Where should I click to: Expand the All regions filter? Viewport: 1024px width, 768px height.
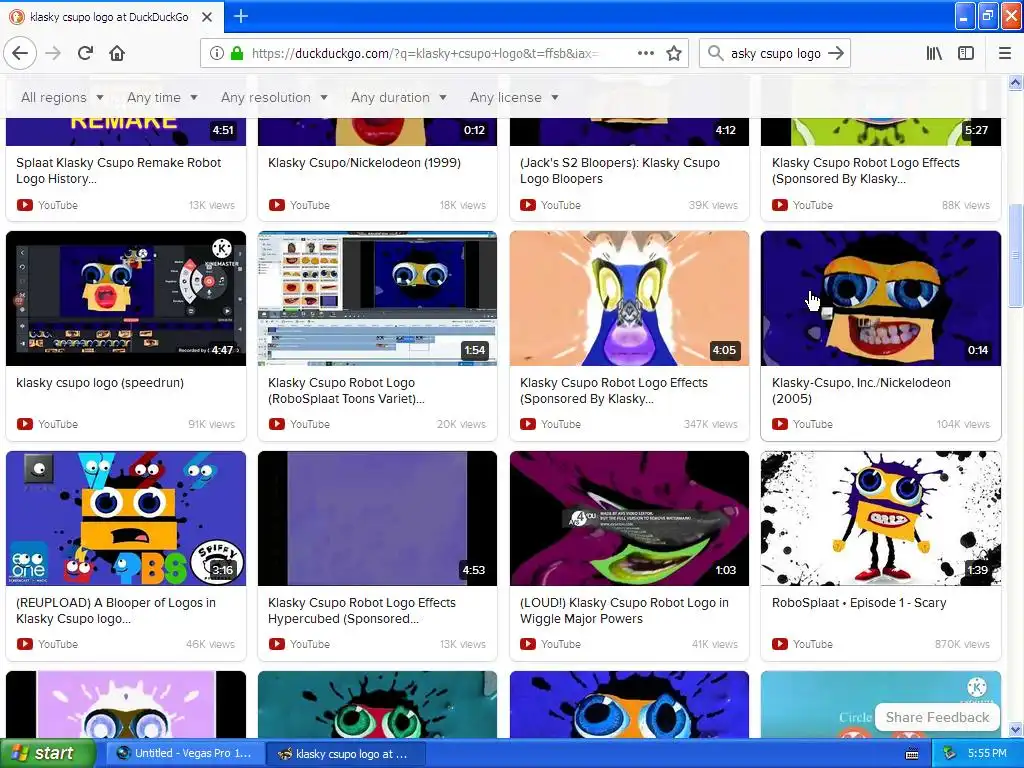coord(62,97)
